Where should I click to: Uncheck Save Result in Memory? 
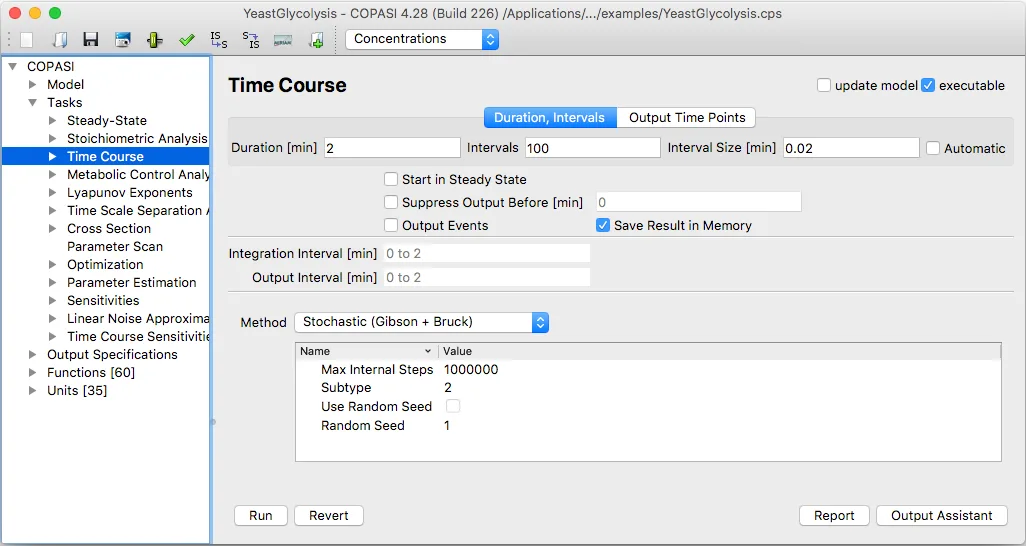point(603,225)
